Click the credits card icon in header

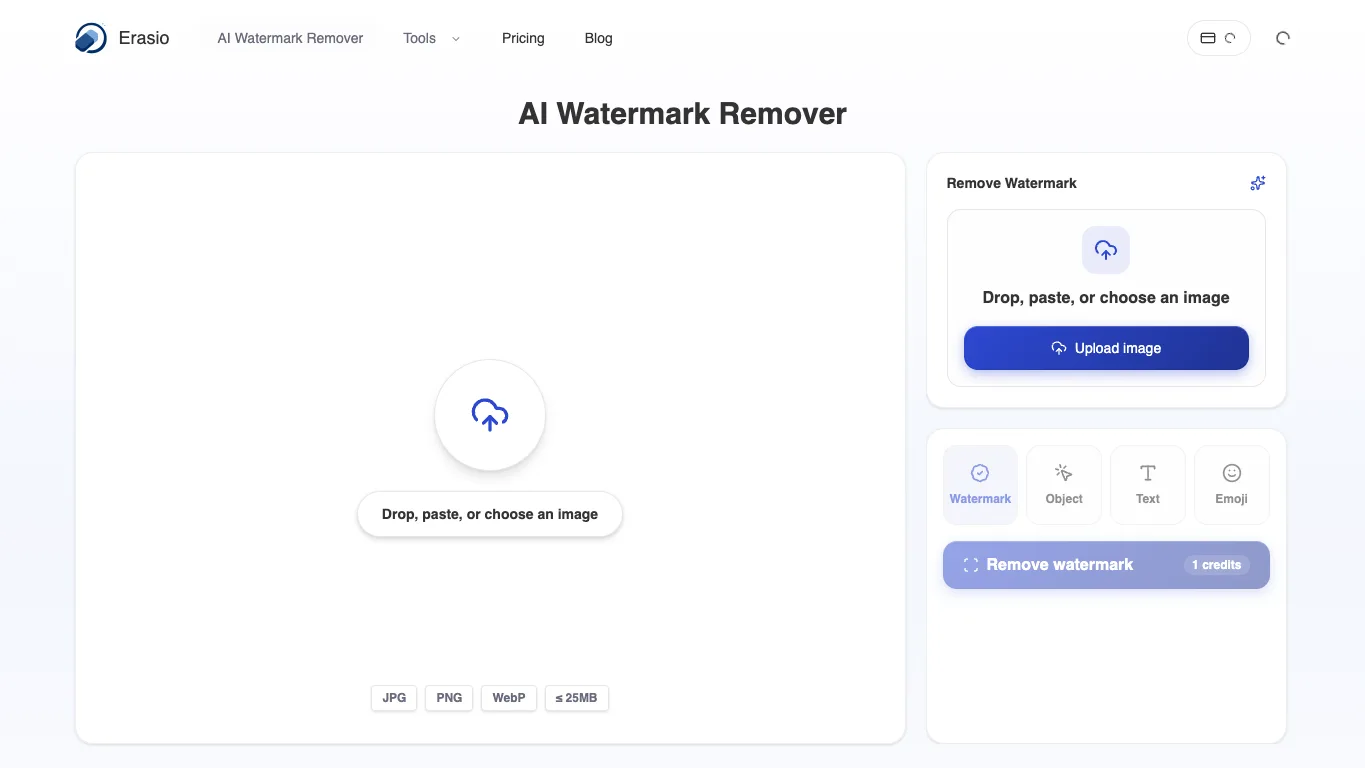coord(1208,38)
